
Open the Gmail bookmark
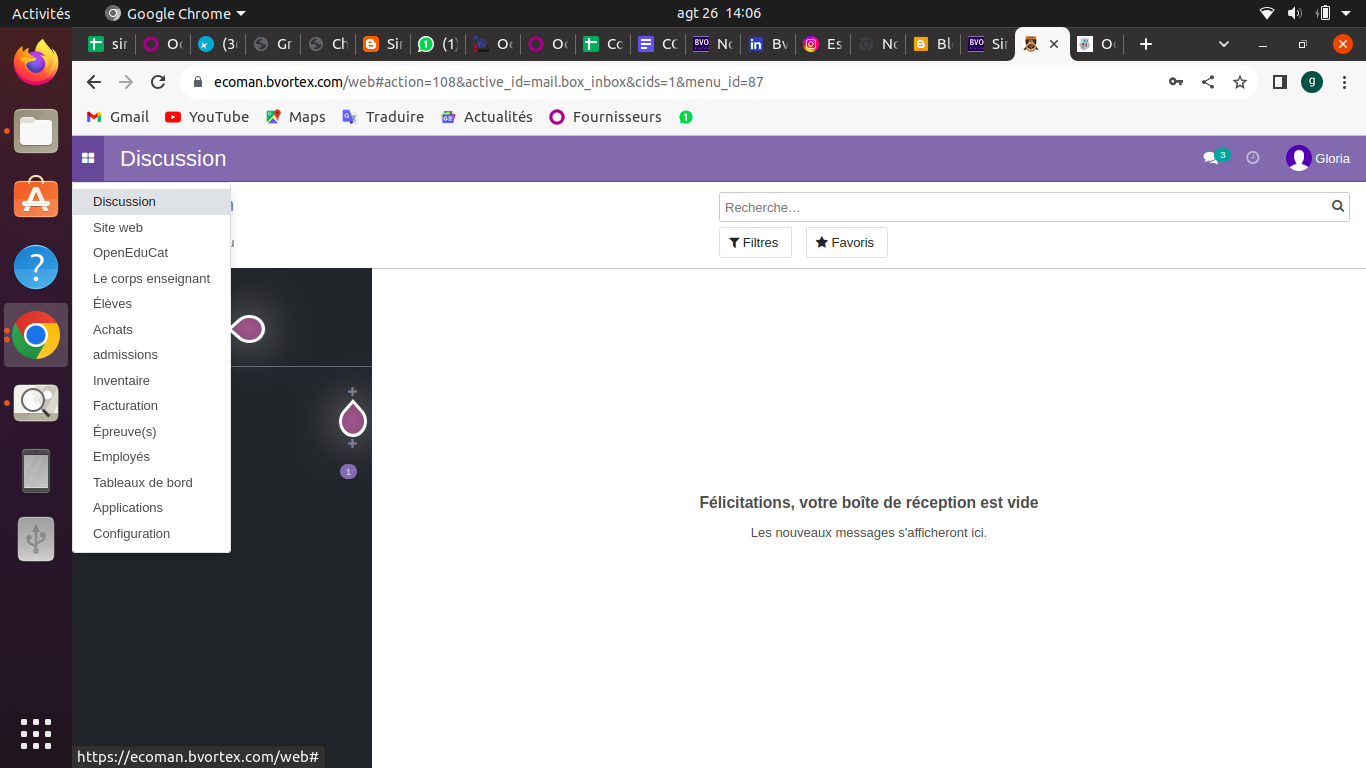coord(118,117)
